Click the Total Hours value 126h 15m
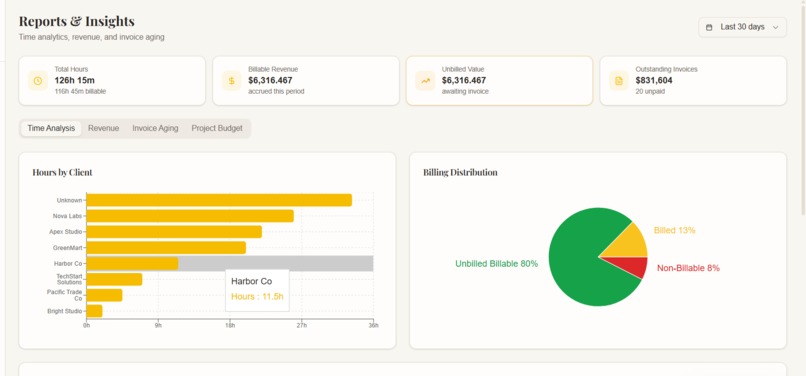The height and width of the screenshot is (376, 806). [75, 80]
